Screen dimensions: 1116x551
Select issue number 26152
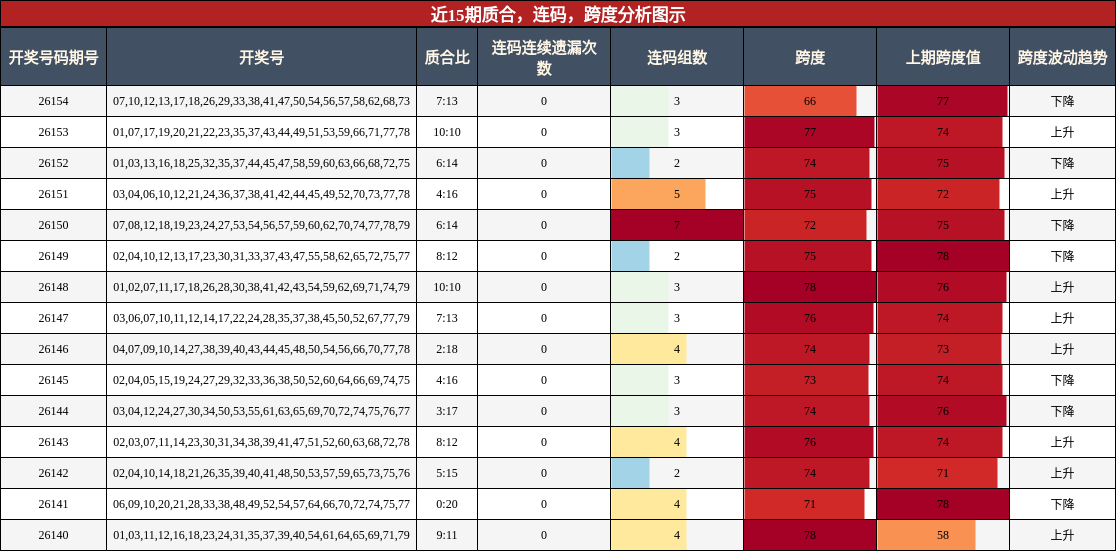click(53, 163)
